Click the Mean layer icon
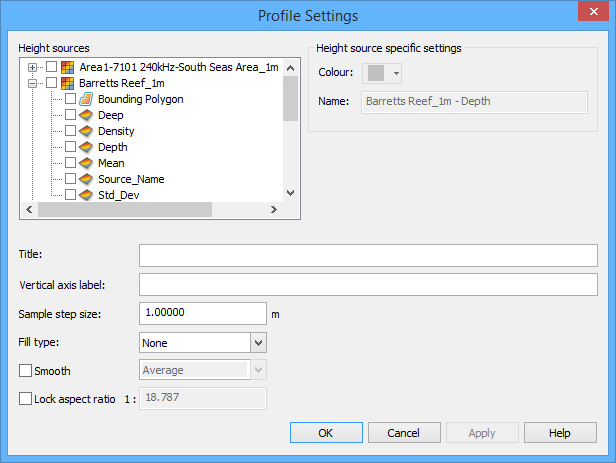This screenshot has height=463, width=616. click(86, 163)
